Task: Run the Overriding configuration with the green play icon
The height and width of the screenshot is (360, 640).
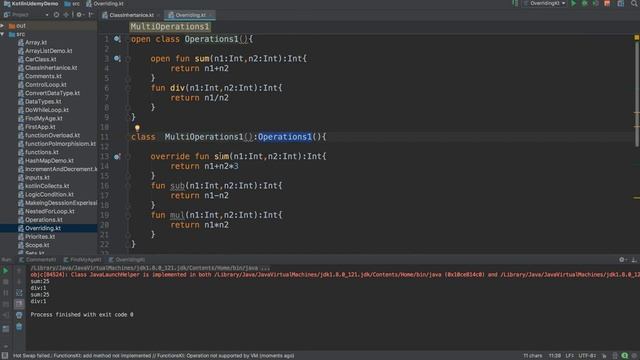Action: (x=573, y=4)
